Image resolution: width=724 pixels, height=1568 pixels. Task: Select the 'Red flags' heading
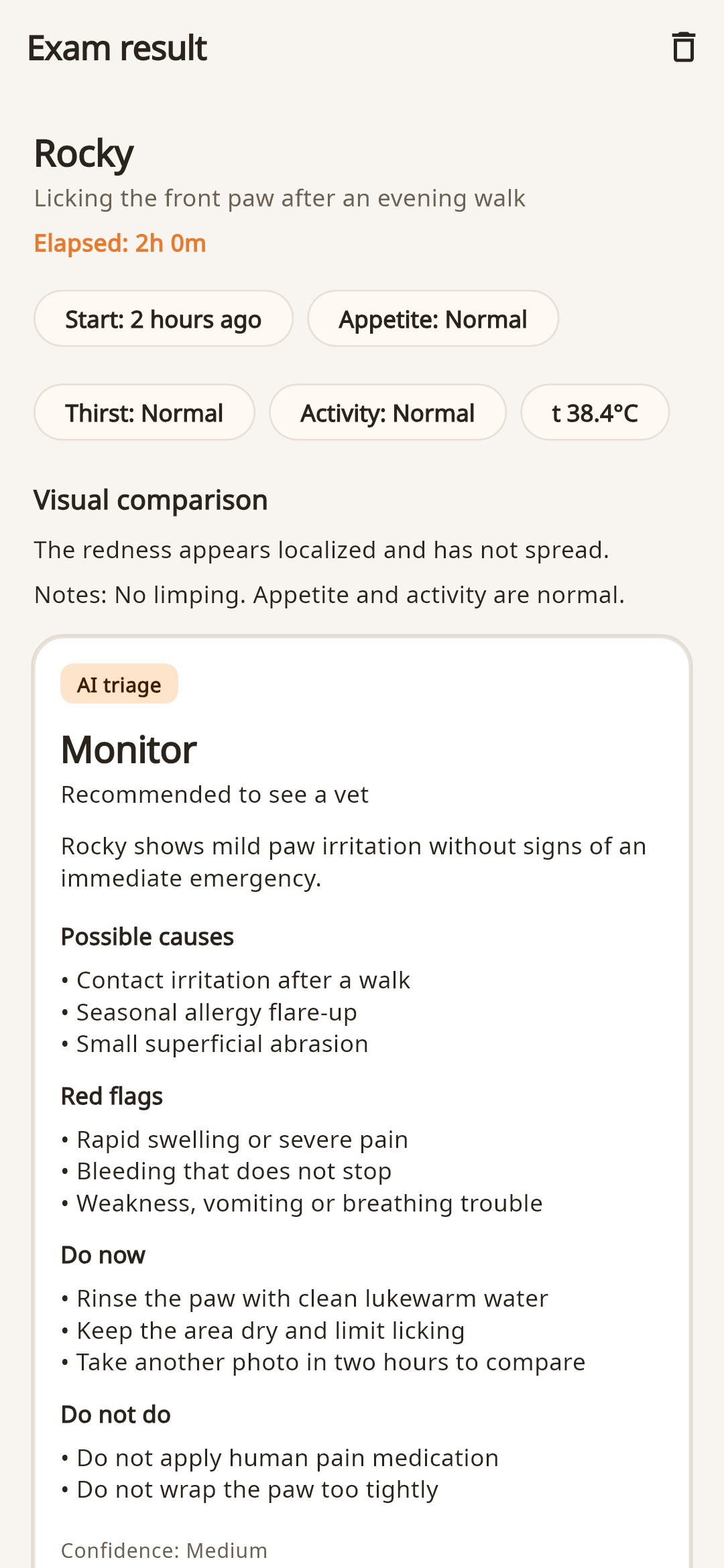coord(112,1096)
